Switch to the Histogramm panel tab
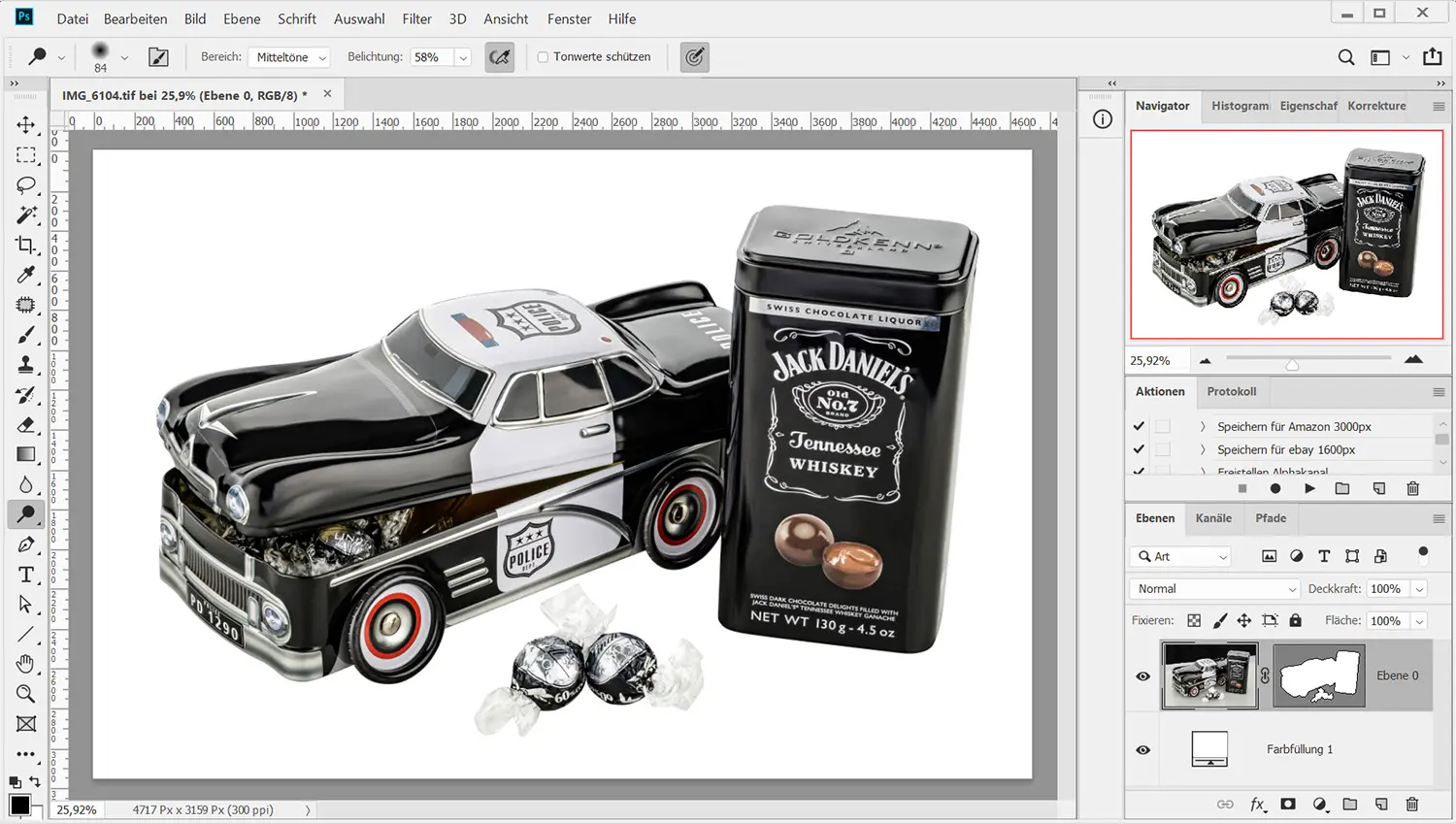Viewport: 1456px width, 824px height. point(1240,106)
